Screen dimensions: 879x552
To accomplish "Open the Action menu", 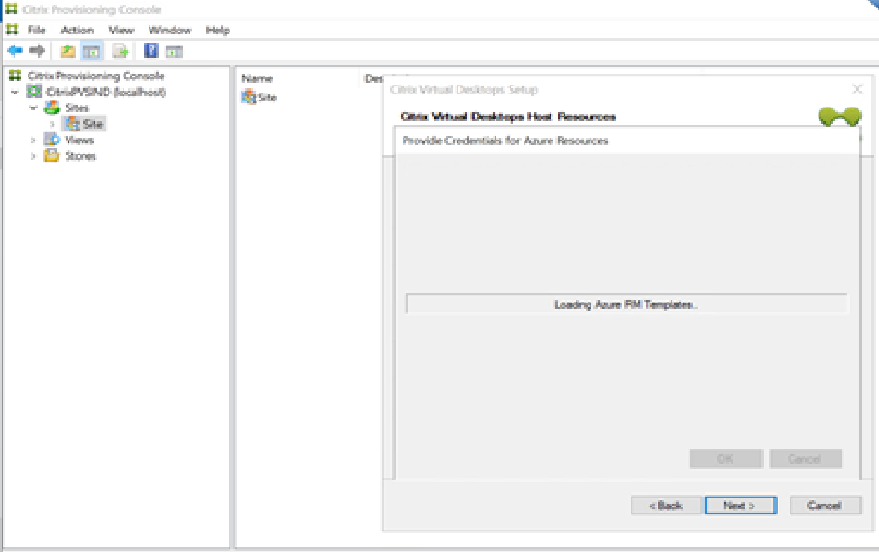I will (77, 30).
